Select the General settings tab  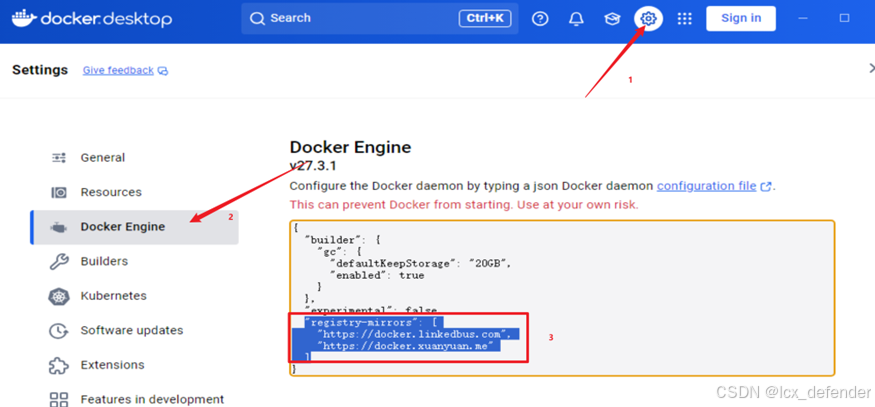[x=134, y=158]
